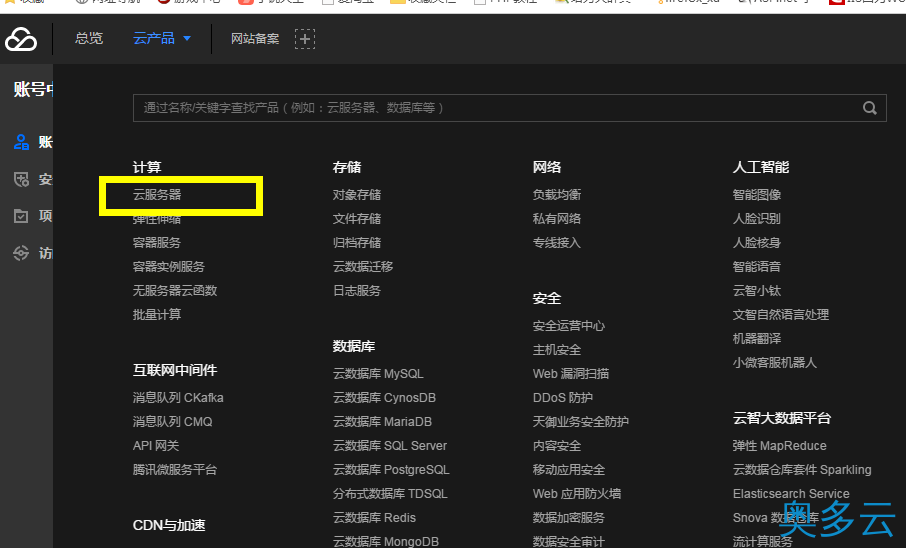Open 机器翻译 link

point(757,339)
